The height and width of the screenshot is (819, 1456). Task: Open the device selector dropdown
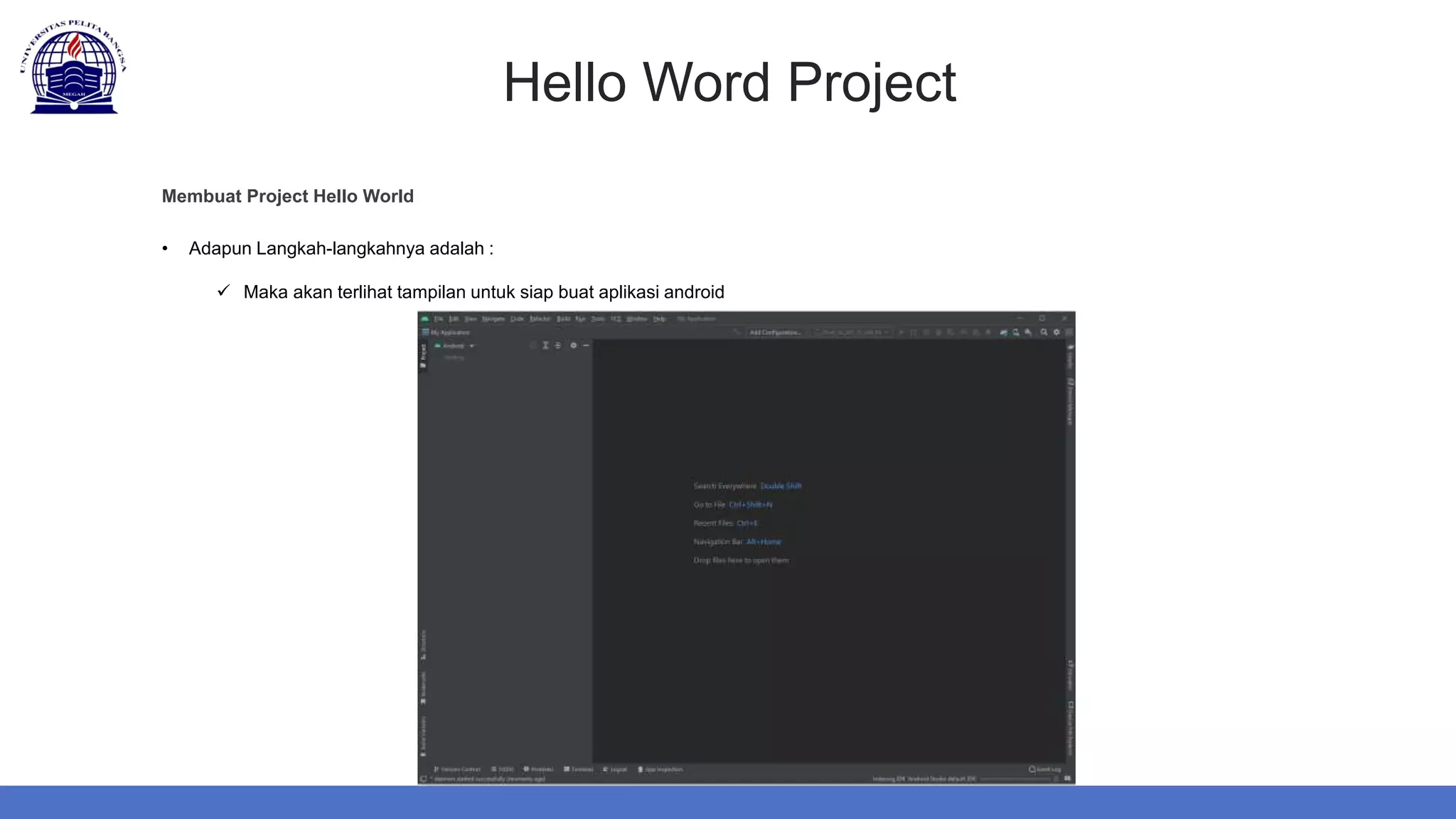[852, 332]
